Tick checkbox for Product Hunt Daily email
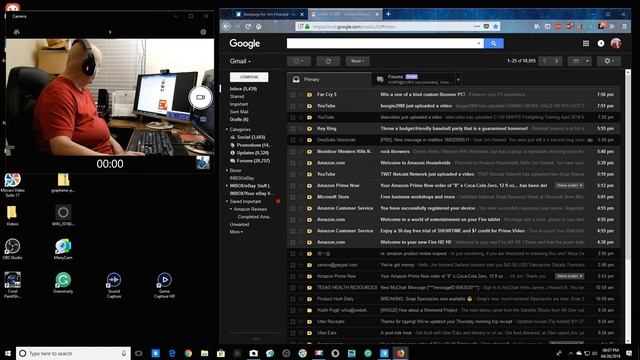640x360 pixels. (293, 299)
